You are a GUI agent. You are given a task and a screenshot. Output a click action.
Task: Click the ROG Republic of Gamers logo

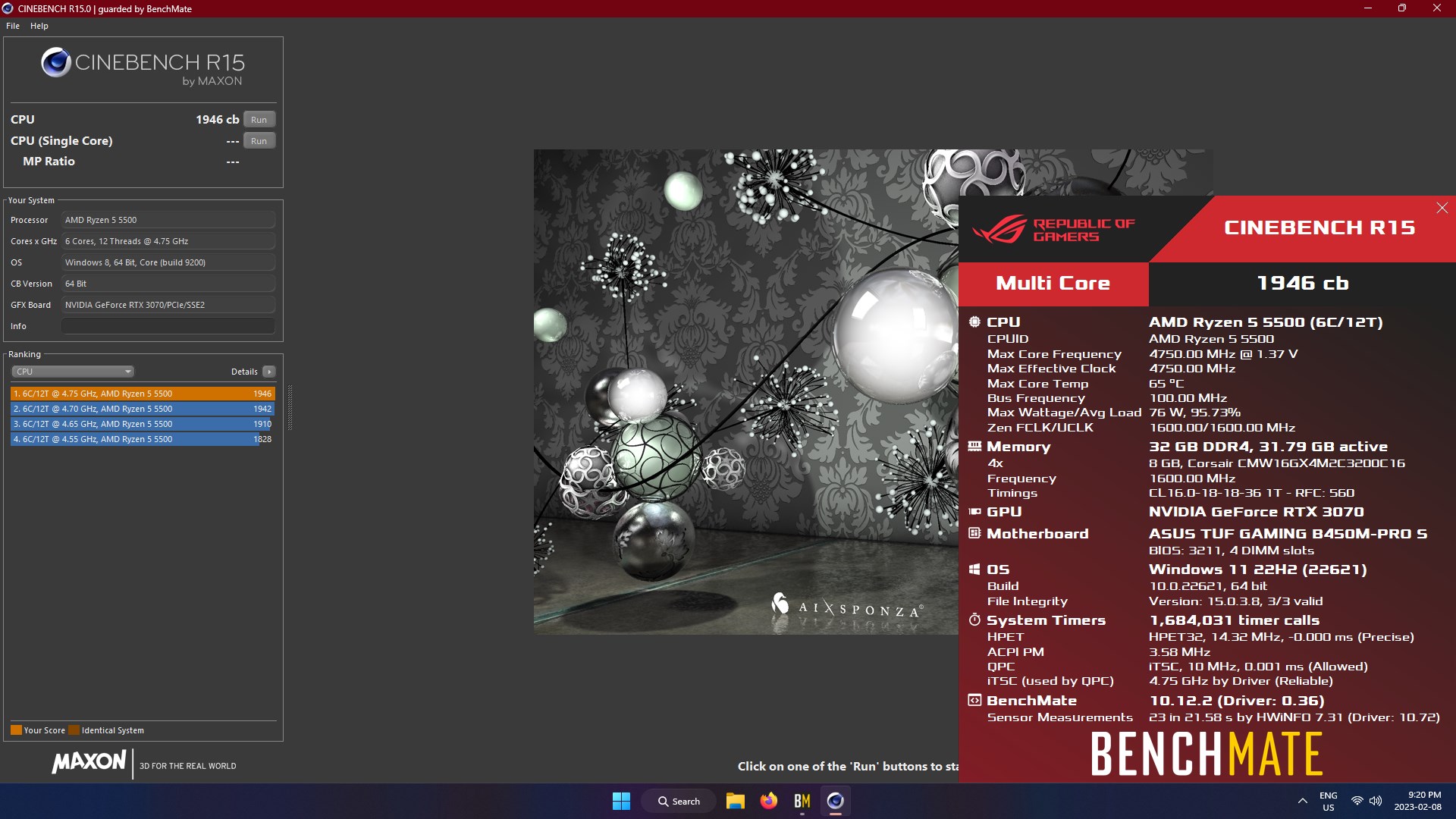point(1054,230)
